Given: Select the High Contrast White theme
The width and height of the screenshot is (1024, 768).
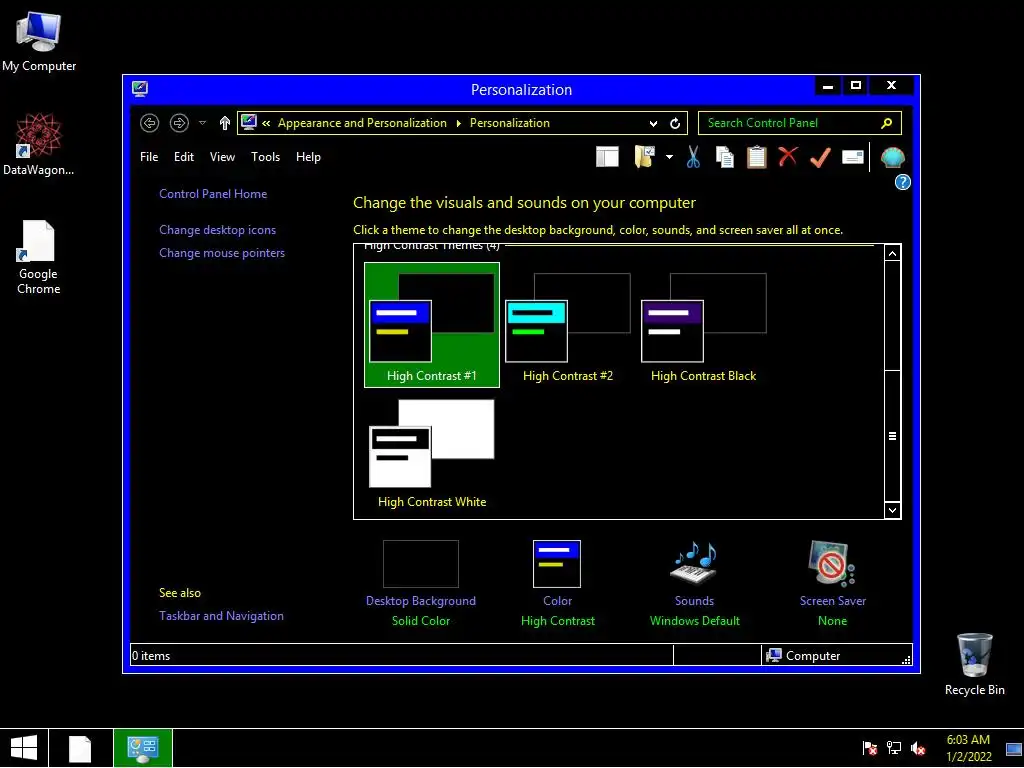Looking at the screenshot, I should click(x=432, y=451).
